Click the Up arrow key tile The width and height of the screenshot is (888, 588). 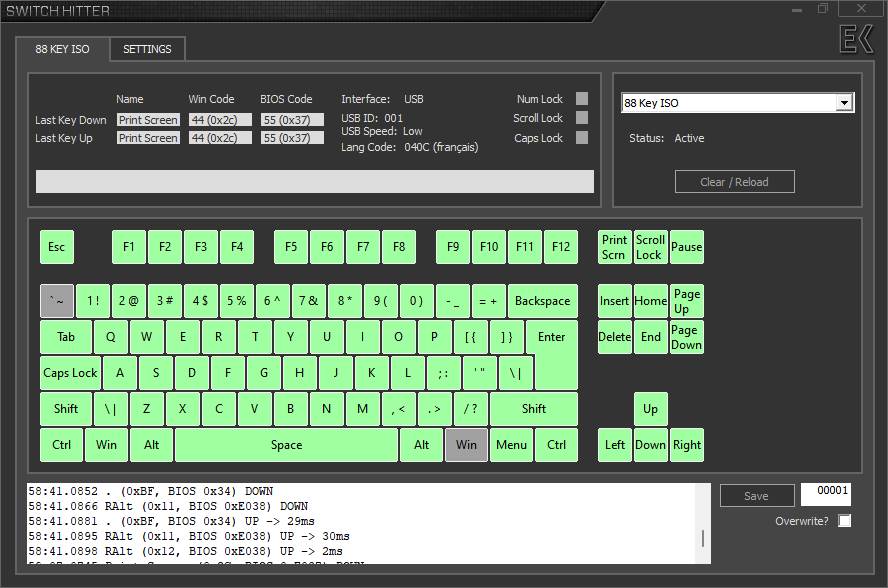651,409
